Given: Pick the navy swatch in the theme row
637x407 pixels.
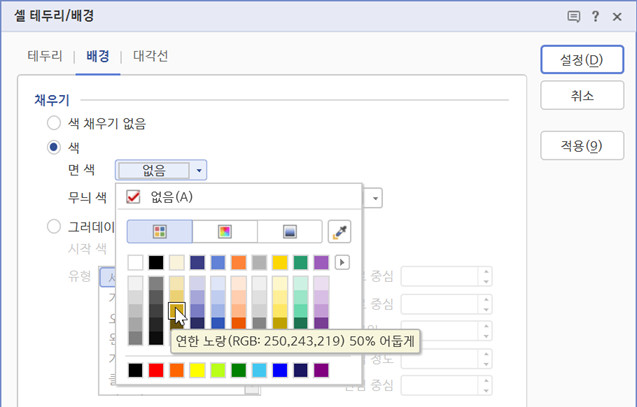Looking at the screenshot, I should point(197,262).
